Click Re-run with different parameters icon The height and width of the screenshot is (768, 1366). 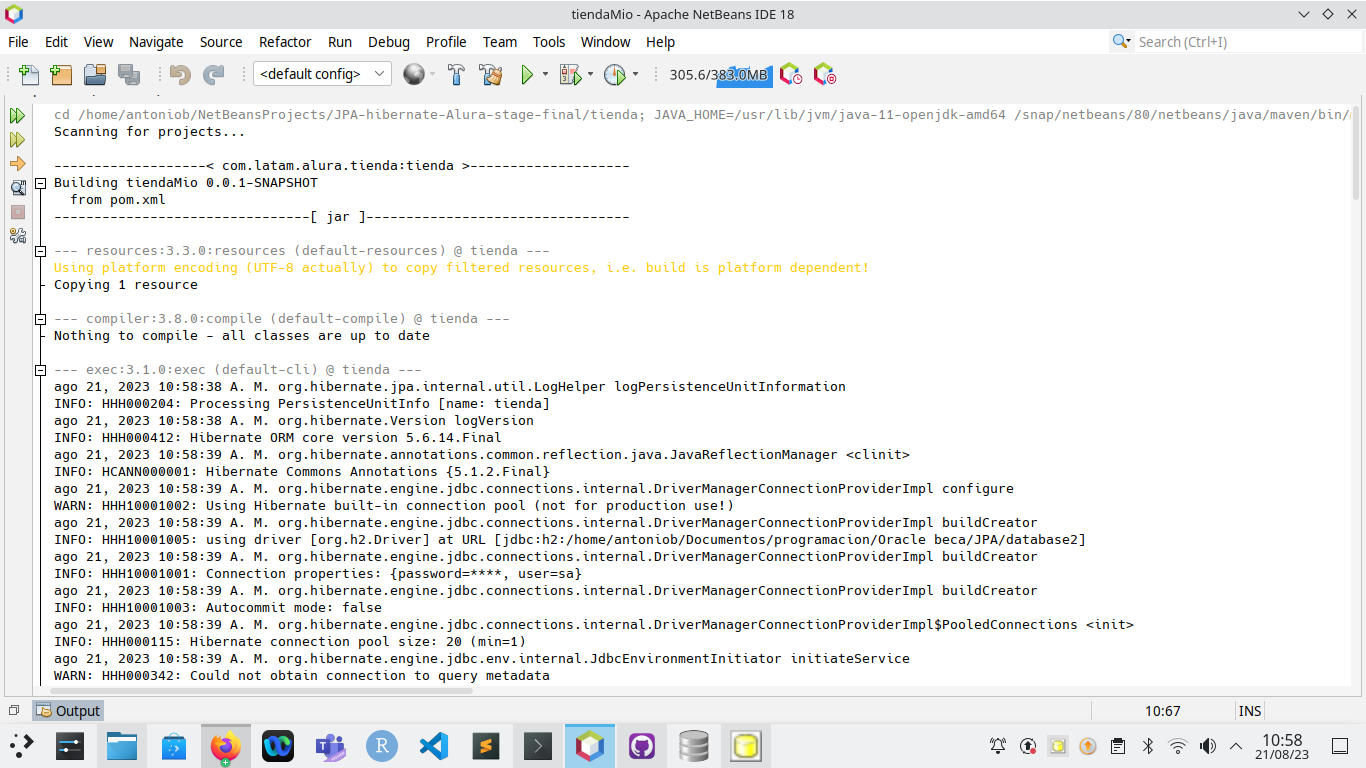tap(17, 139)
